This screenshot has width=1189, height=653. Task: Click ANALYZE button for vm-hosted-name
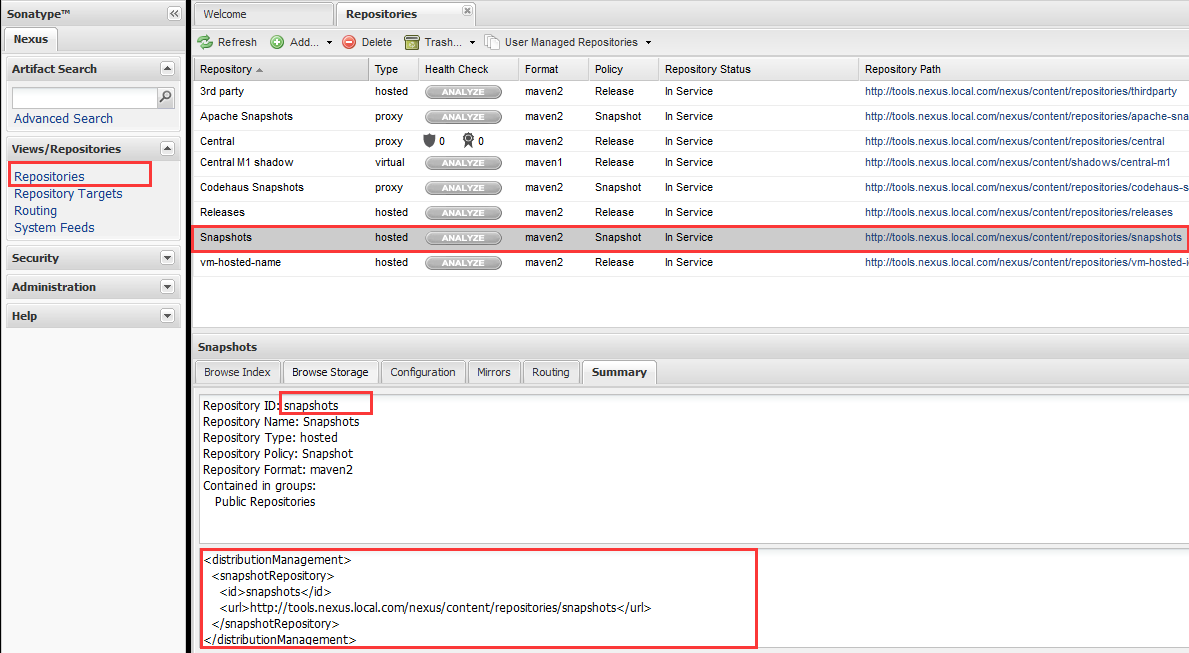(463, 263)
